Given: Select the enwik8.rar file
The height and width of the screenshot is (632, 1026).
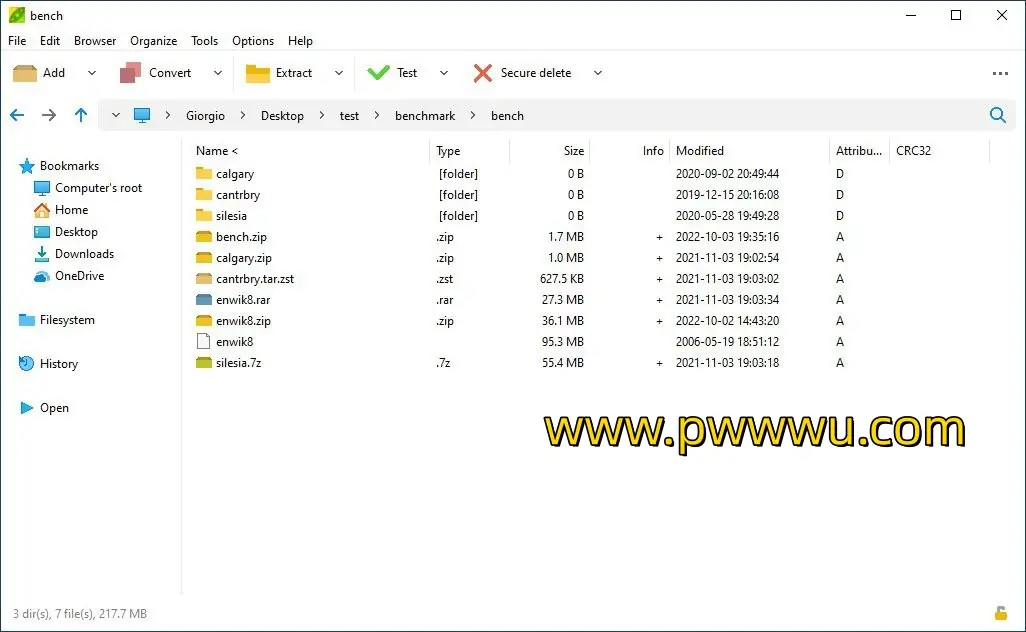Looking at the screenshot, I should pyautogui.click(x=242, y=300).
